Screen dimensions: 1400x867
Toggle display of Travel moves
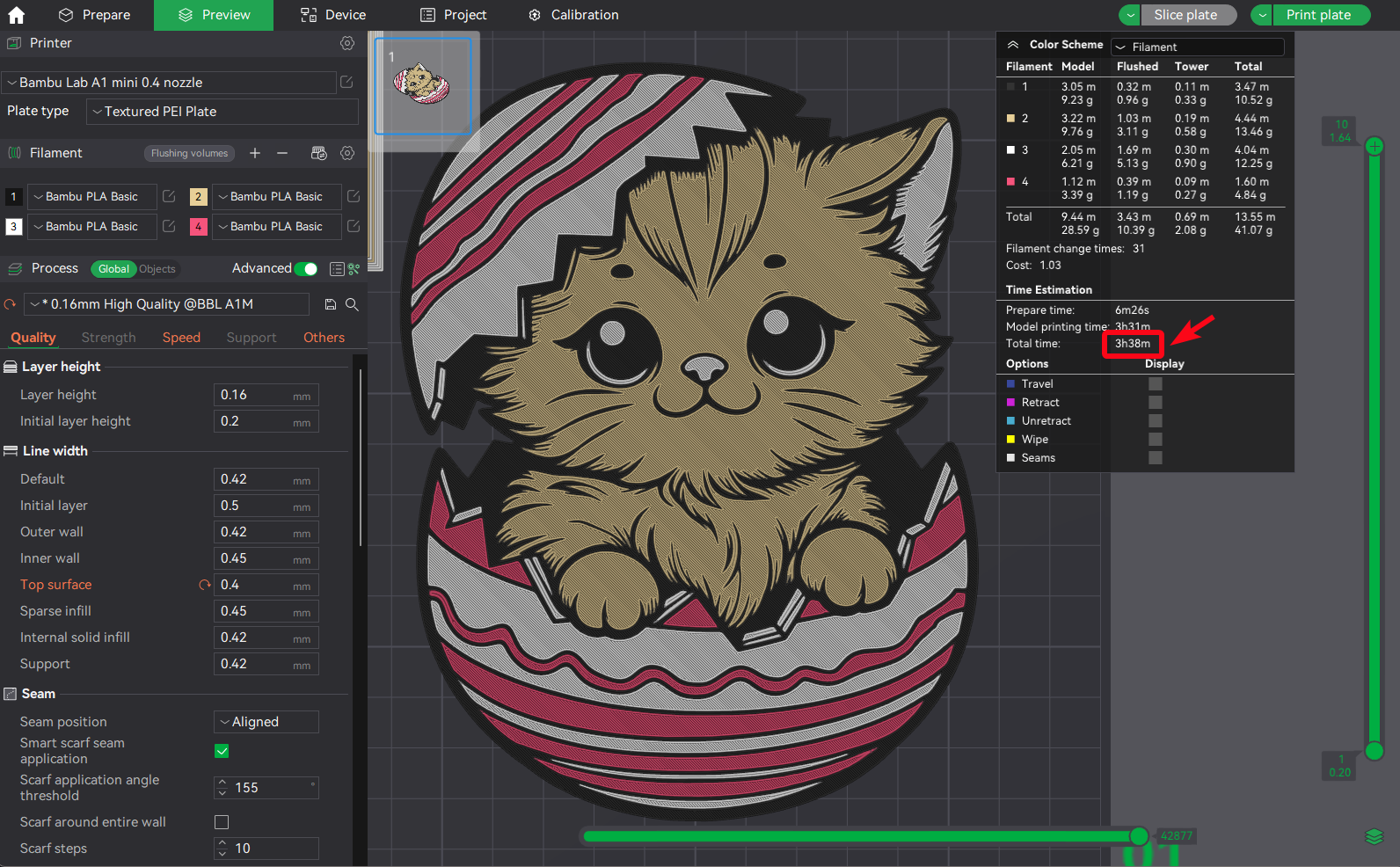tap(1156, 384)
